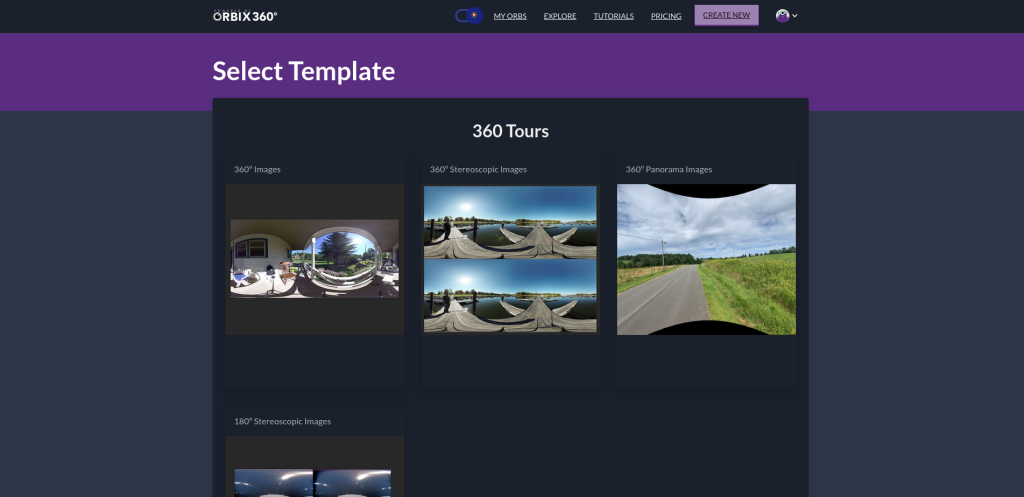Click the lower stereoscopic dock image half
This screenshot has height=497, width=1024.
(510, 297)
